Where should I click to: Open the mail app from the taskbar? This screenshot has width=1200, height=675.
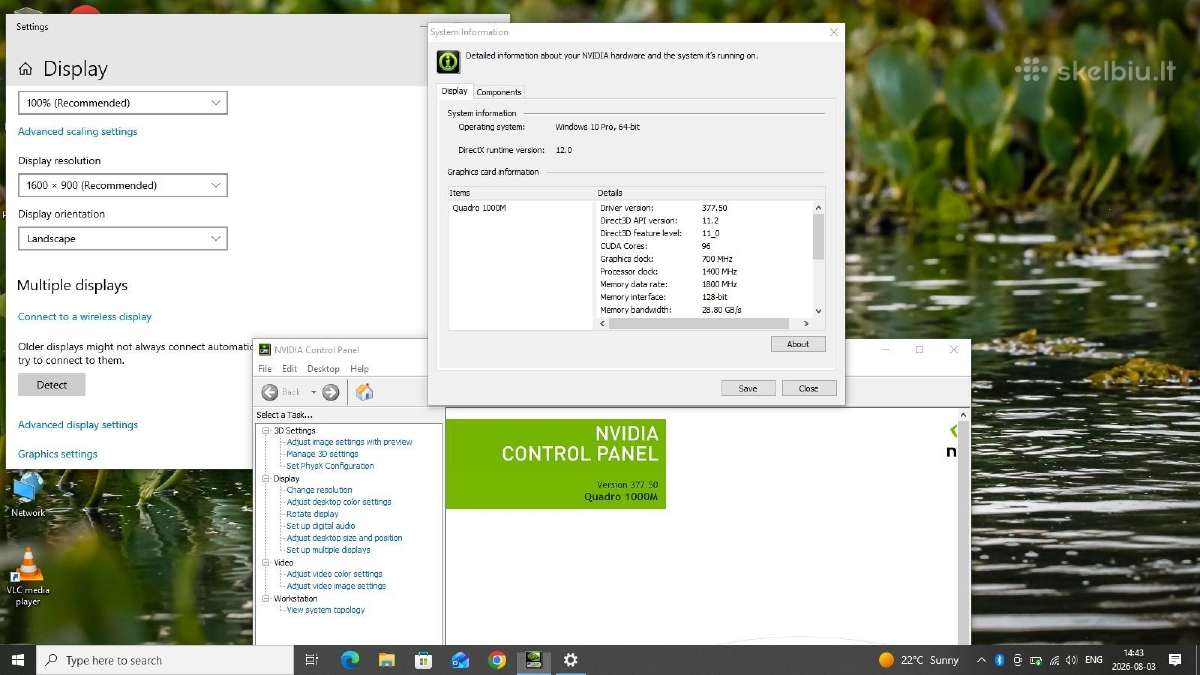460,660
